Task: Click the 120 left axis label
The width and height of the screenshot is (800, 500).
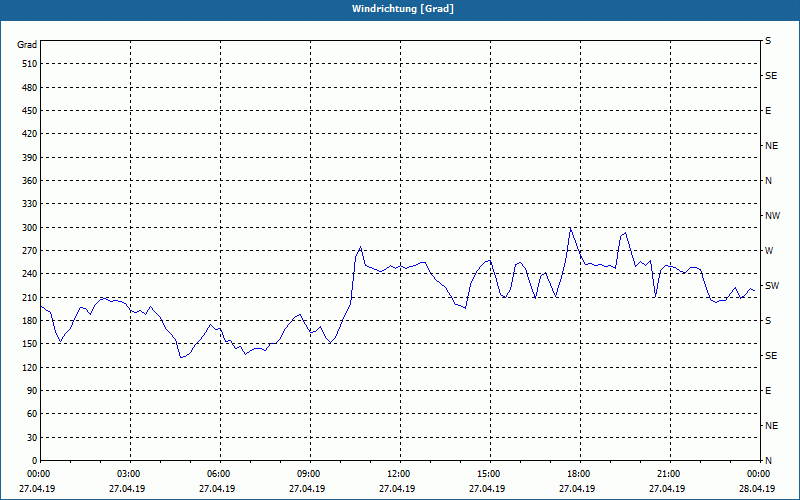Action: tap(30, 367)
